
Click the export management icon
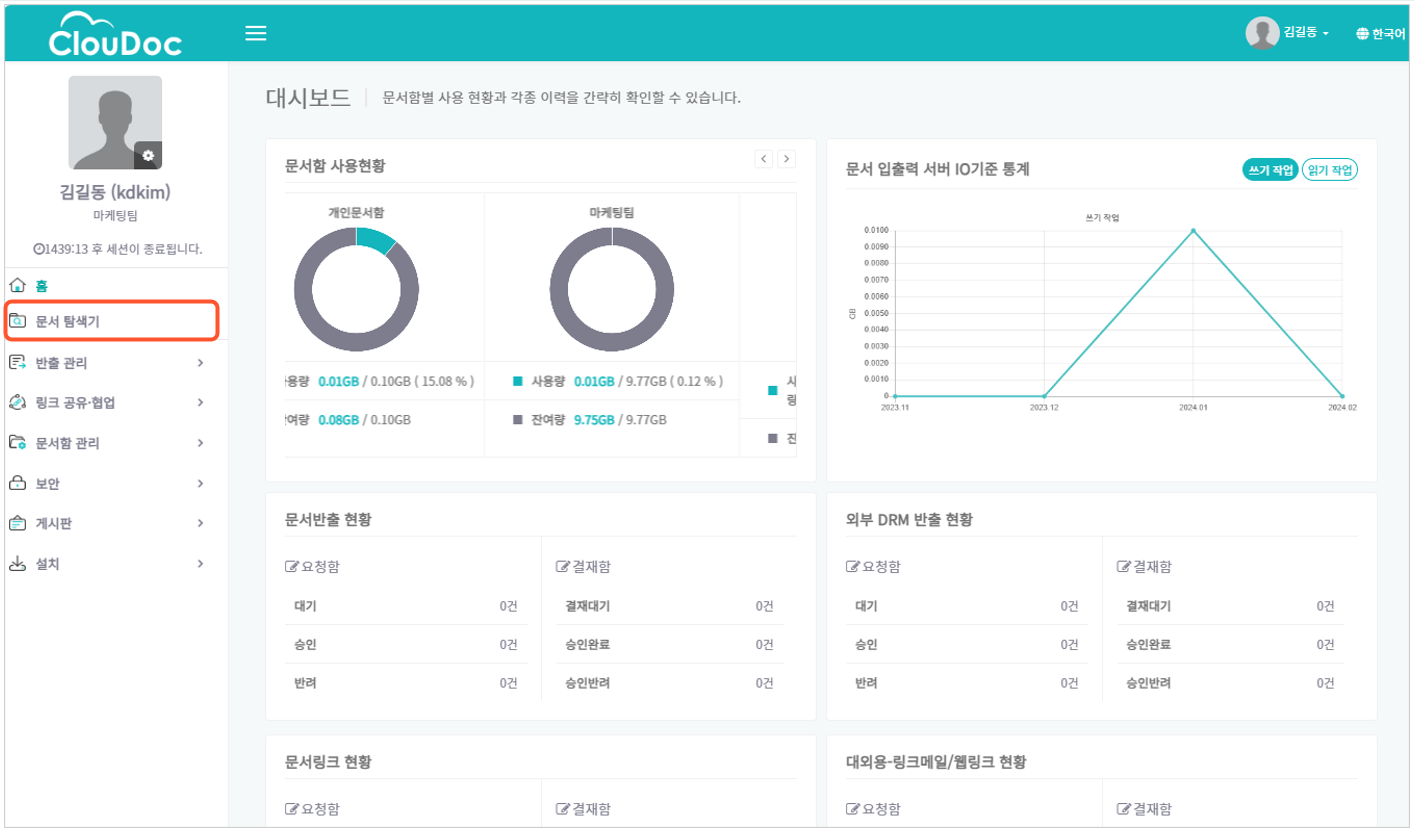17,362
